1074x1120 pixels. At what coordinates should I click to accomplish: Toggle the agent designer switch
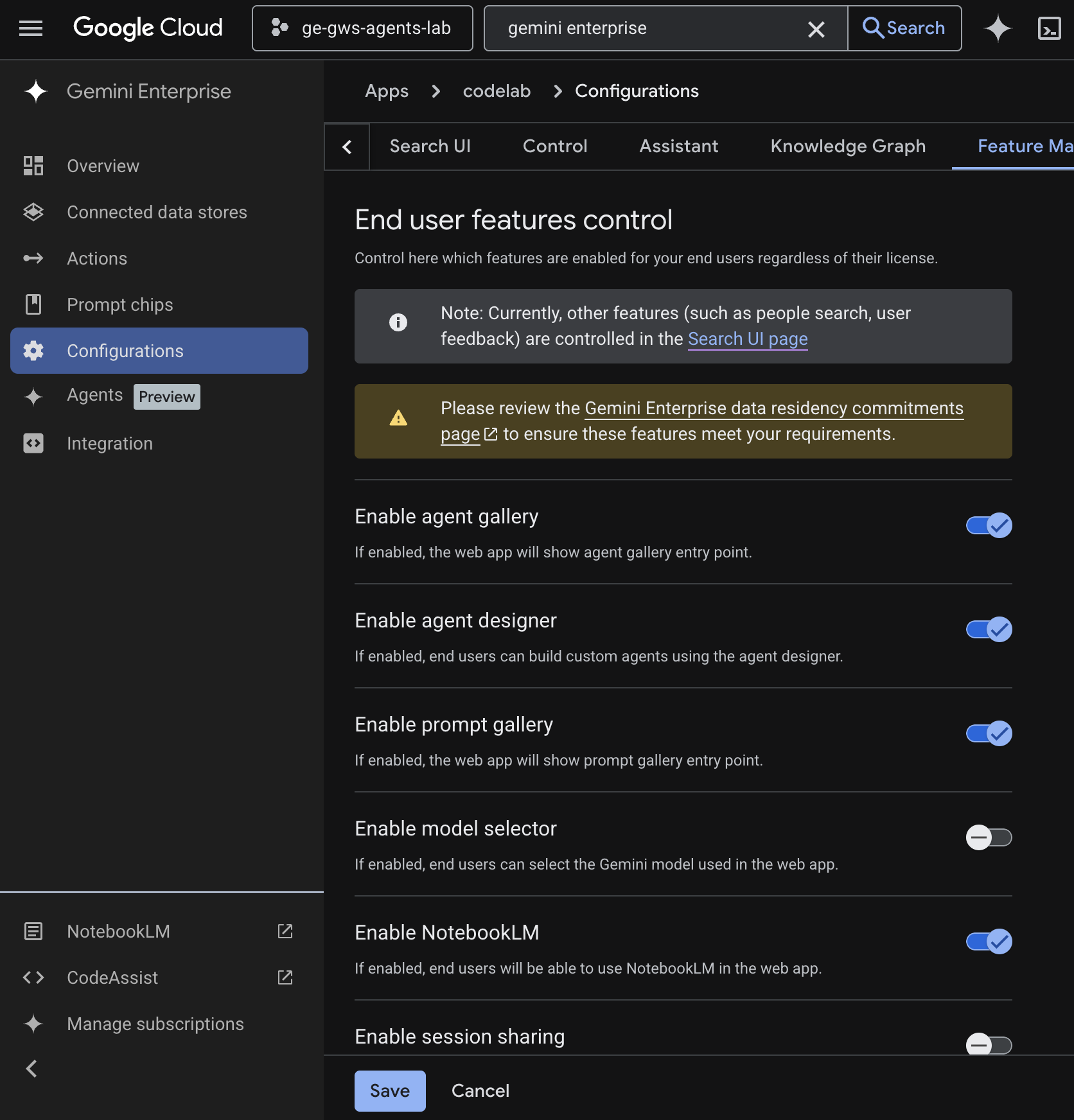989,629
